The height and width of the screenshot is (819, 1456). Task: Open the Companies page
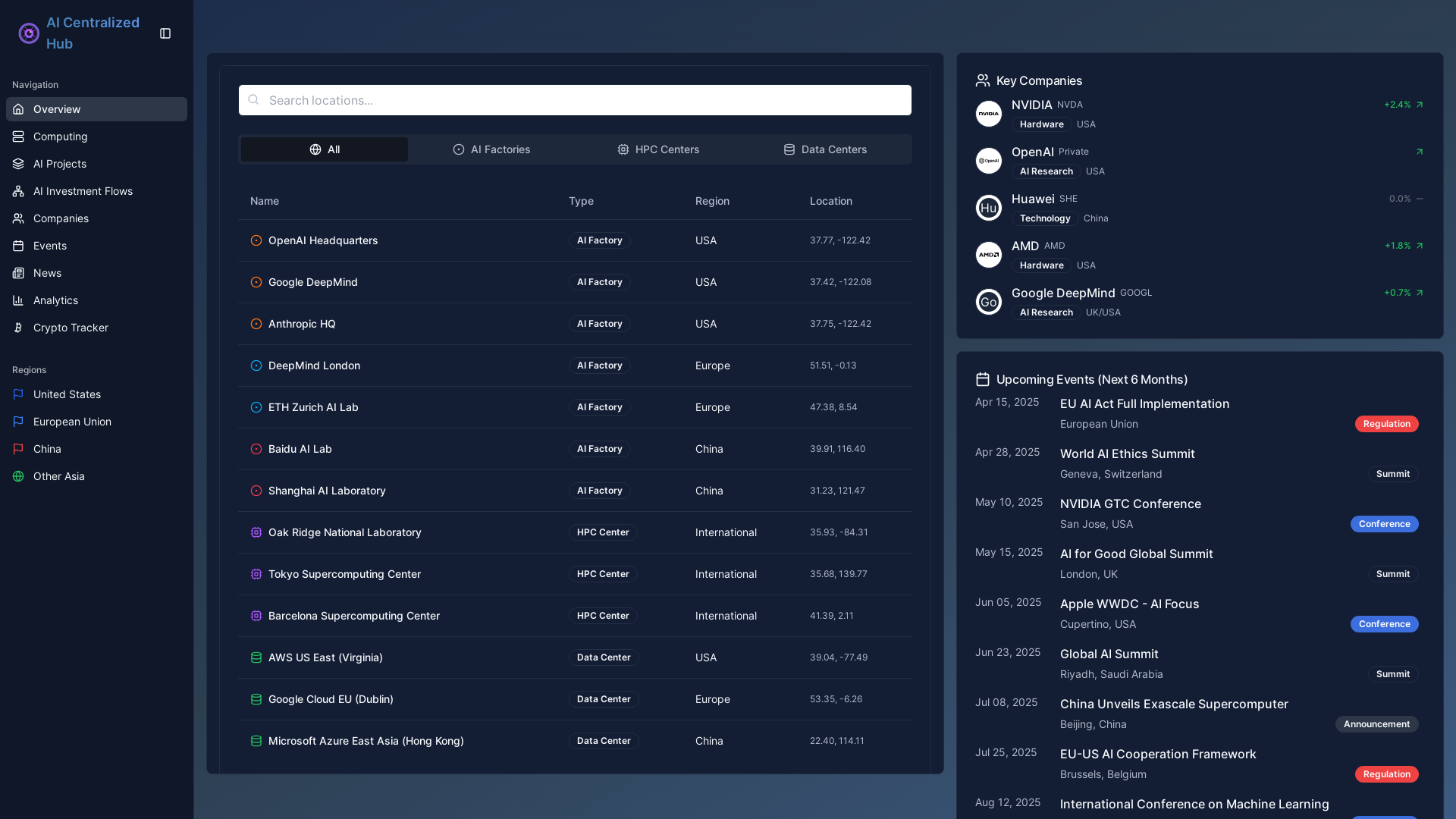[x=96, y=218]
